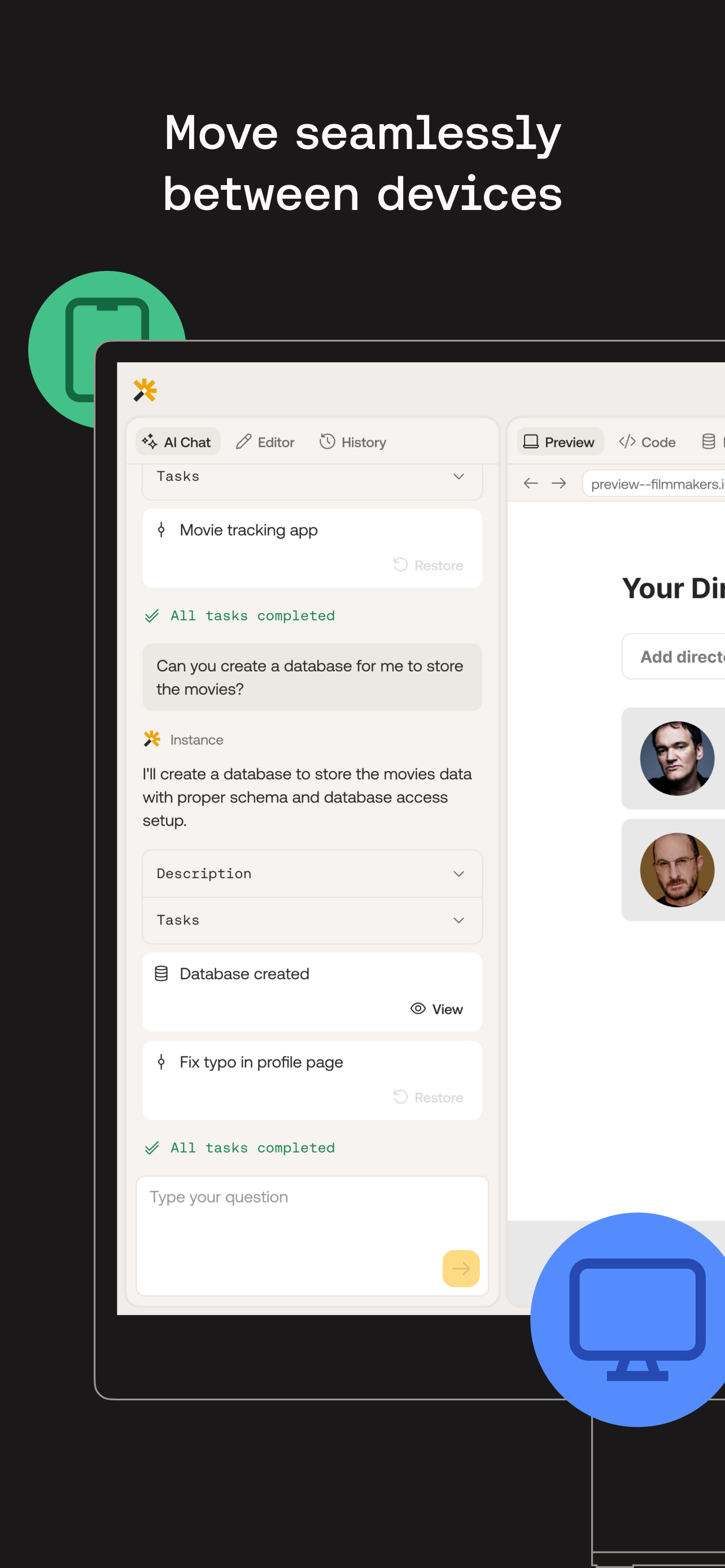Screen dimensions: 725x1568
Task: Switch to the Editor tab
Action: [x=265, y=442]
